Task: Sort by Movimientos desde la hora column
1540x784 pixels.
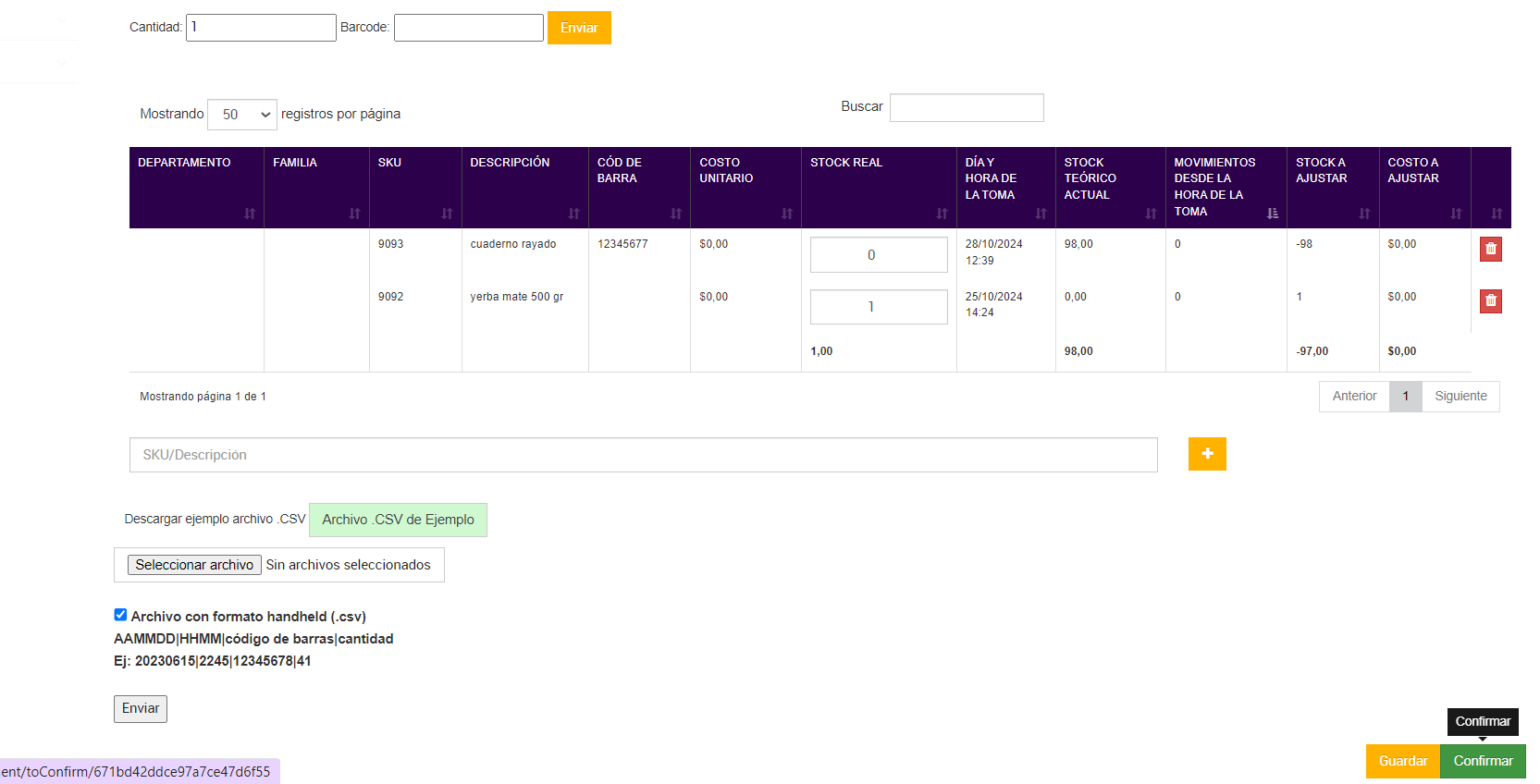Action: pyautogui.click(x=1272, y=214)
